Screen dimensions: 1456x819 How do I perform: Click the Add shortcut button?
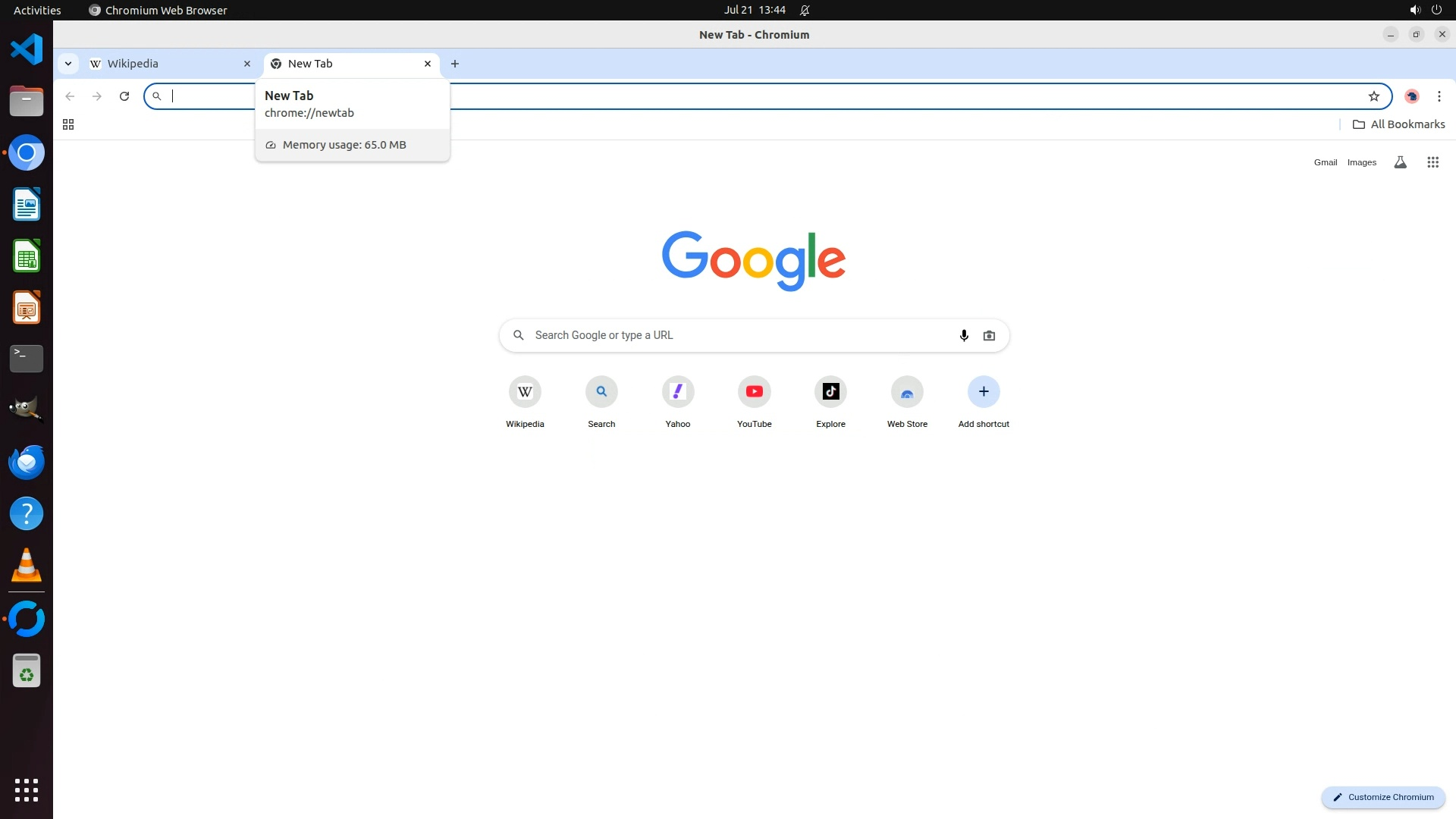pyautogui.click(x=983, y=392)
